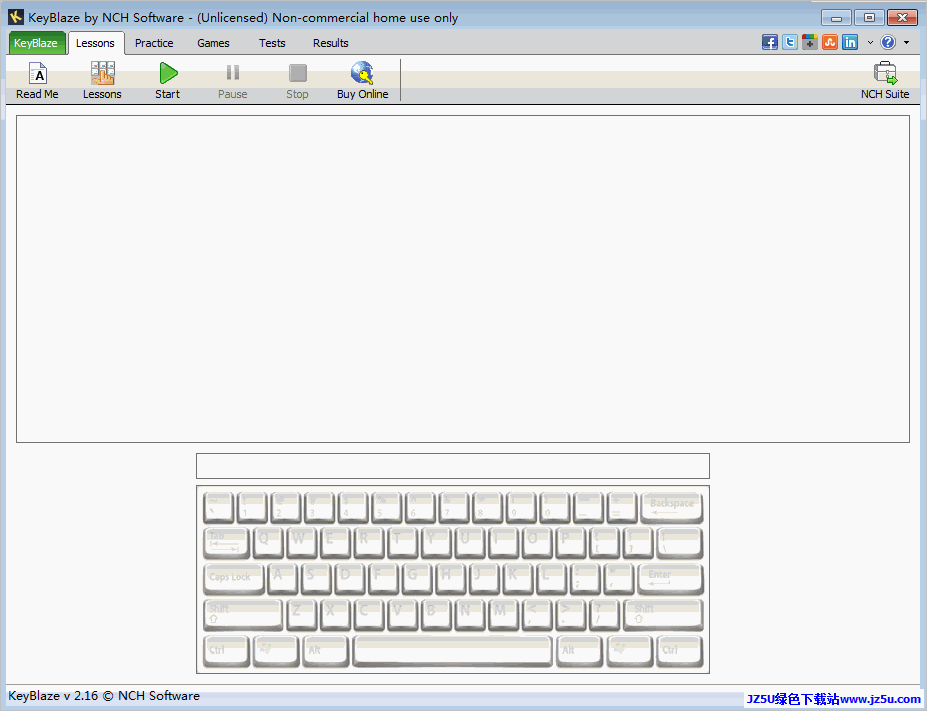This screenshot has width=927, height=711.
Task: Select the Lessons tab
Action: click(x=95, y=43)
